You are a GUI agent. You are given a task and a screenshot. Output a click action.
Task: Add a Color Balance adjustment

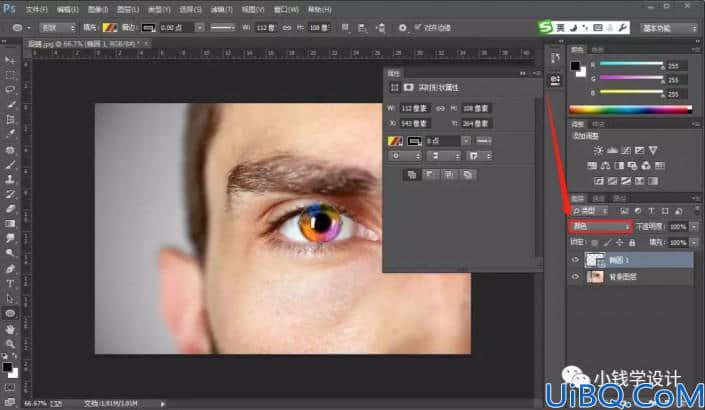[x=605, y=166]
